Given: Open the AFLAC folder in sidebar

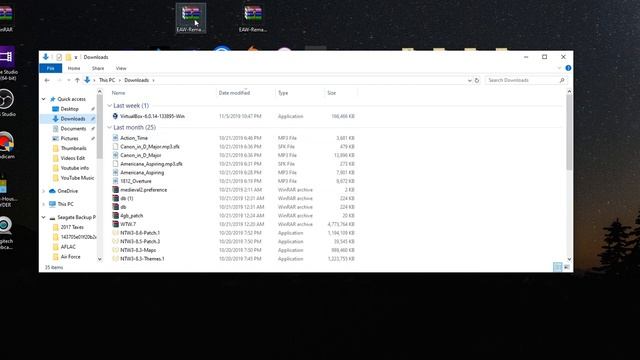Looking at the screenshot, I should [68, 247].
